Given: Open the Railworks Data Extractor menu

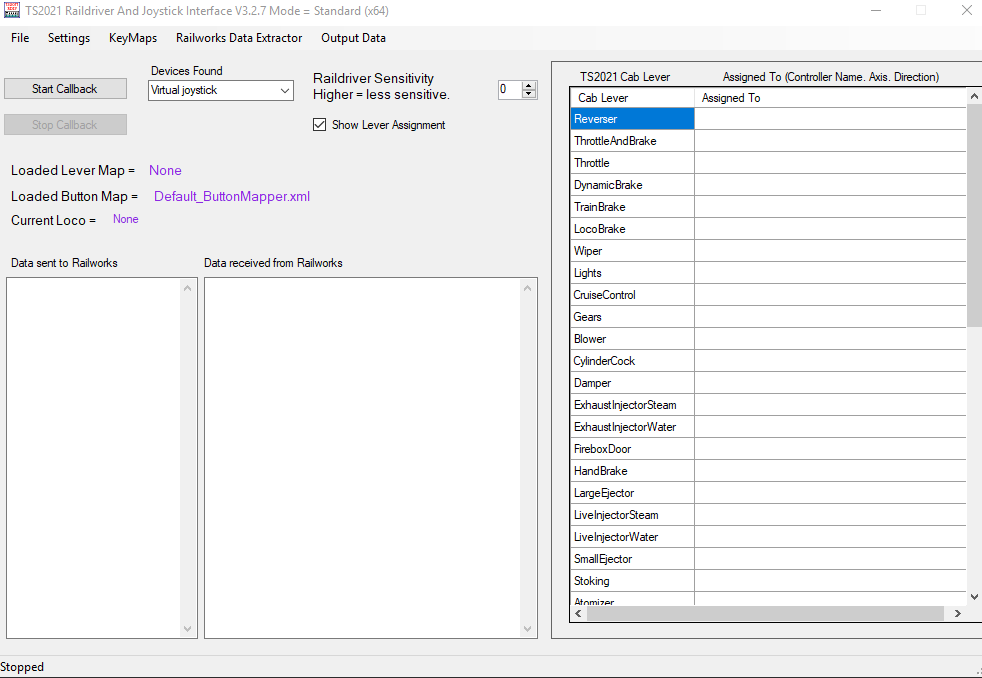Looking at the screenshot, I should click(239, 38).
